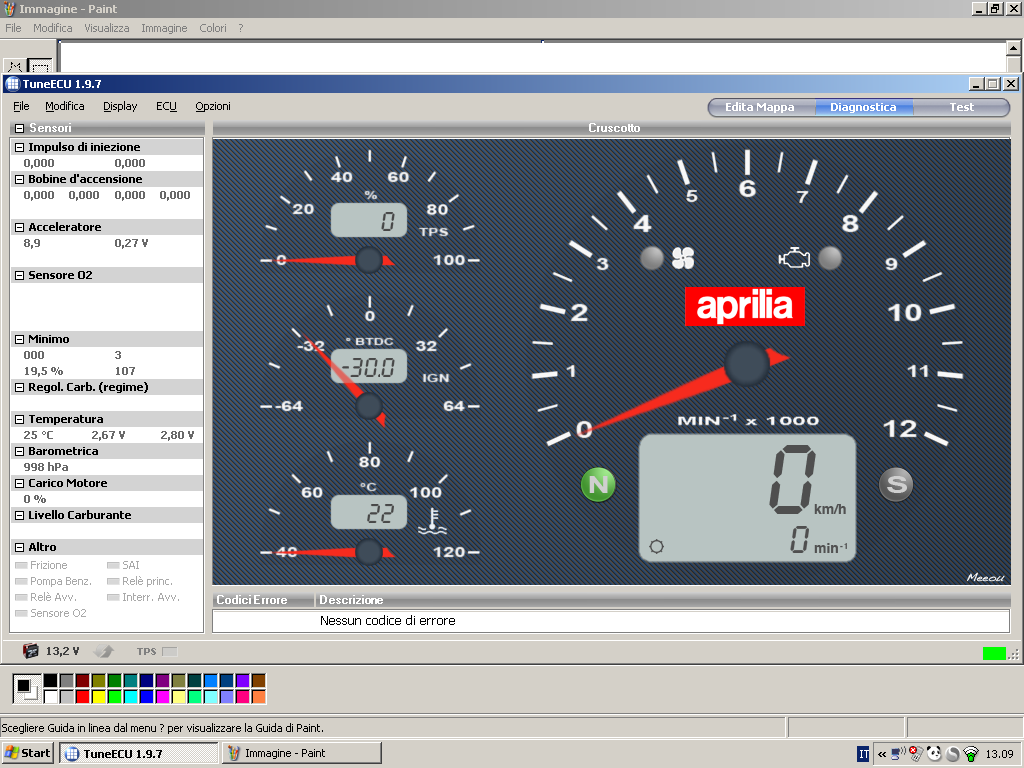Collapse the Carico Motore section
The width and height of the screenshot is (1024, 768).
[x=20, y=484]
